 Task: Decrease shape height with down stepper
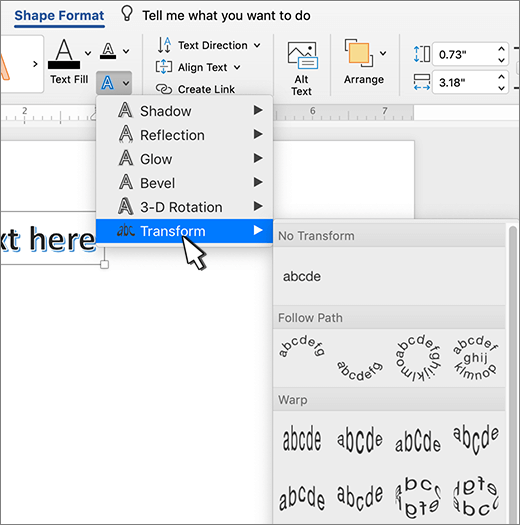click(x=501, y=60)
